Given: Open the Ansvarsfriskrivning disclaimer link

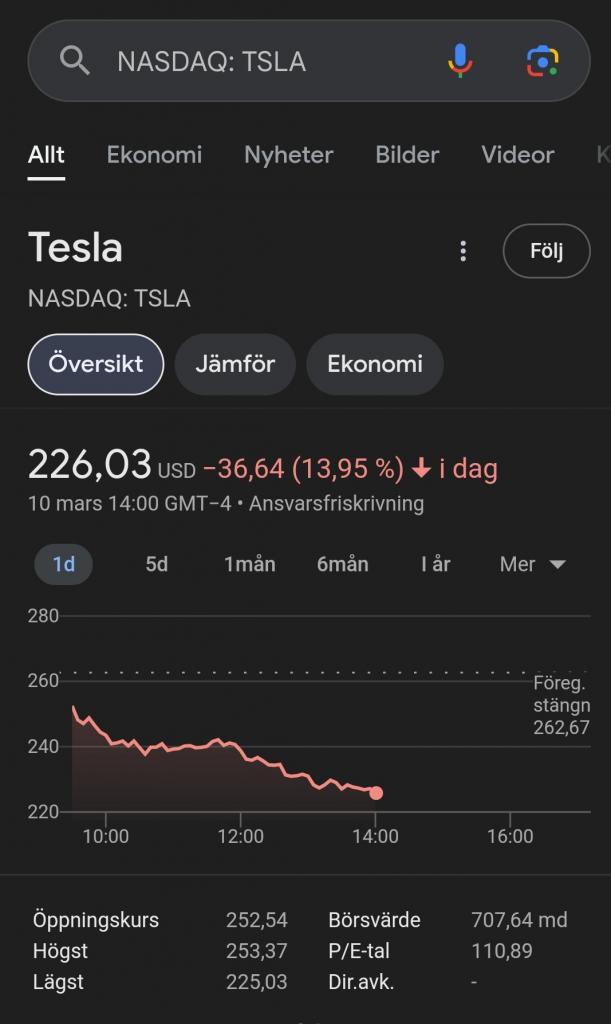Looking at the screenshot, I should [336, 503].
